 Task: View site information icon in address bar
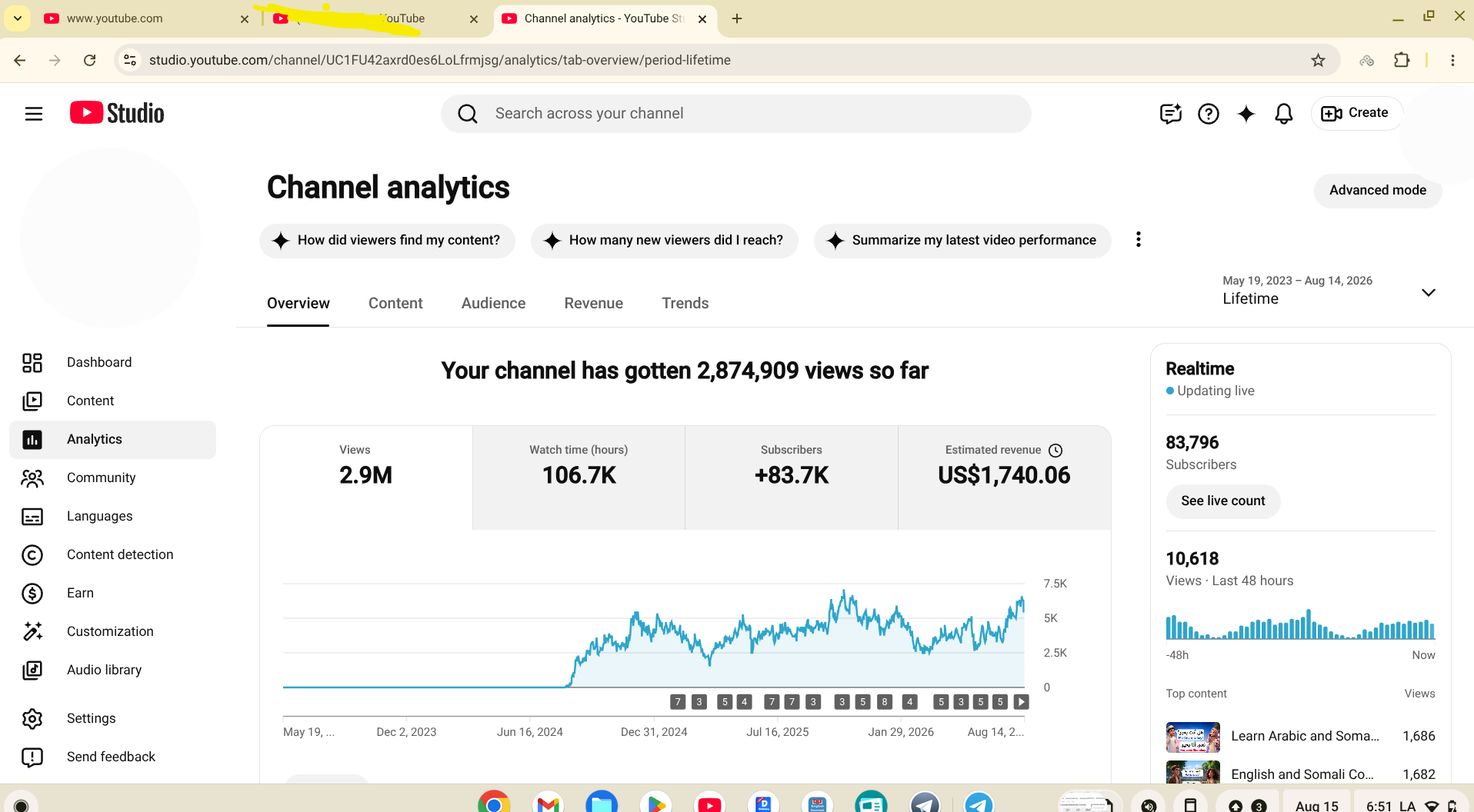click(x=130, y=60)
